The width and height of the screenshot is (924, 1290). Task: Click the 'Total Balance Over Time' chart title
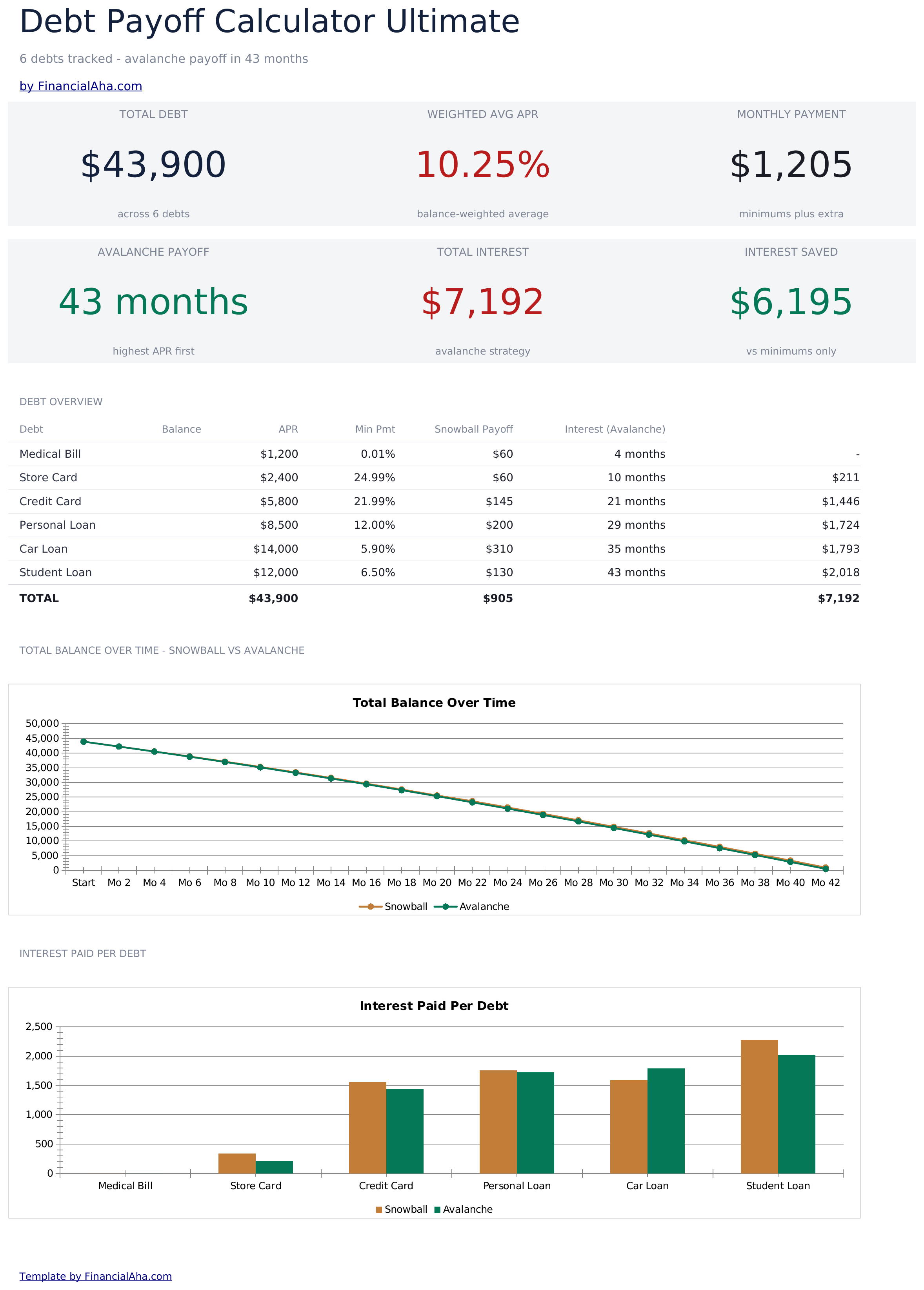434,702
